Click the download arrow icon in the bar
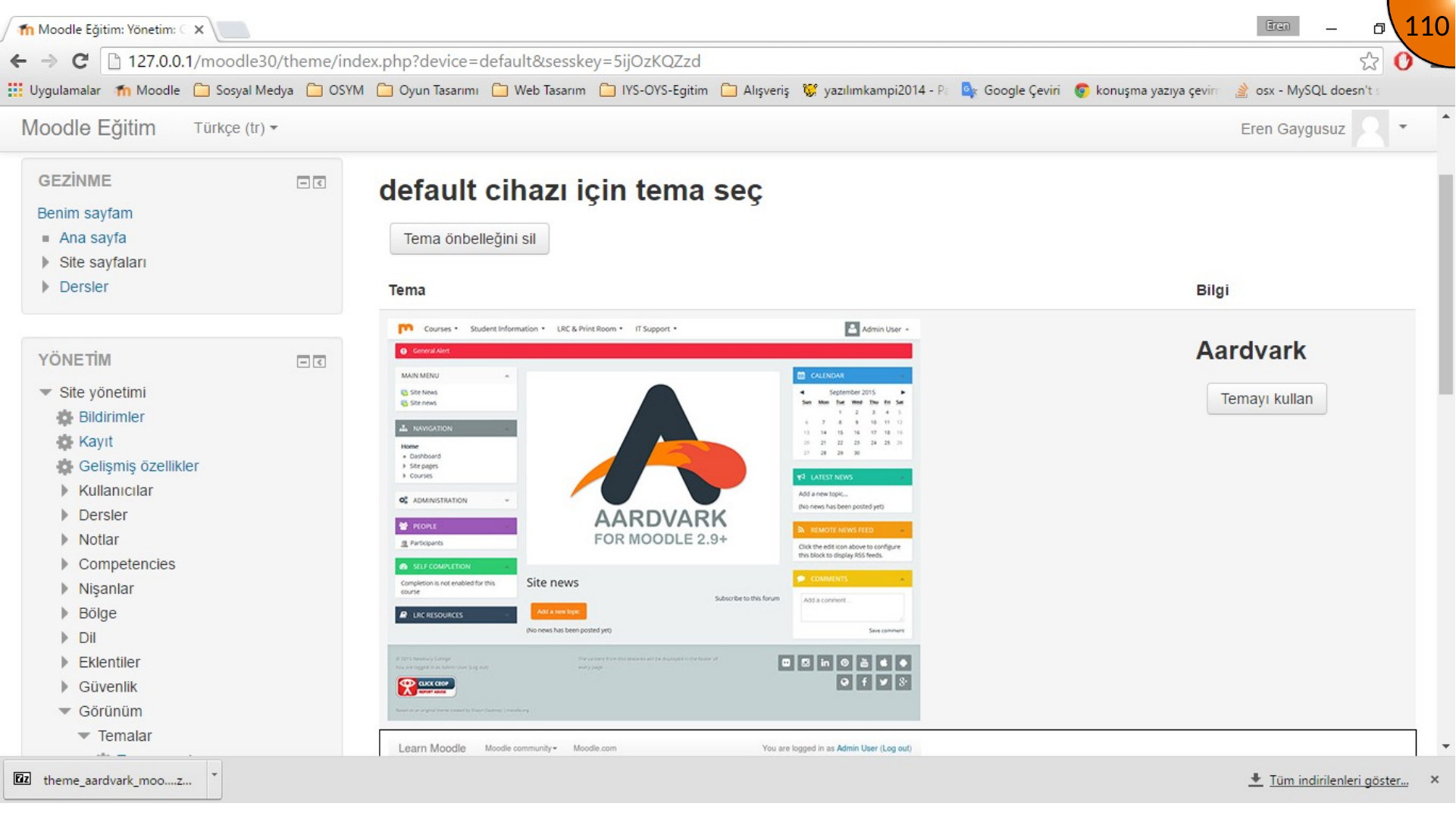The image size is (1456, 819). [1256, 780]
